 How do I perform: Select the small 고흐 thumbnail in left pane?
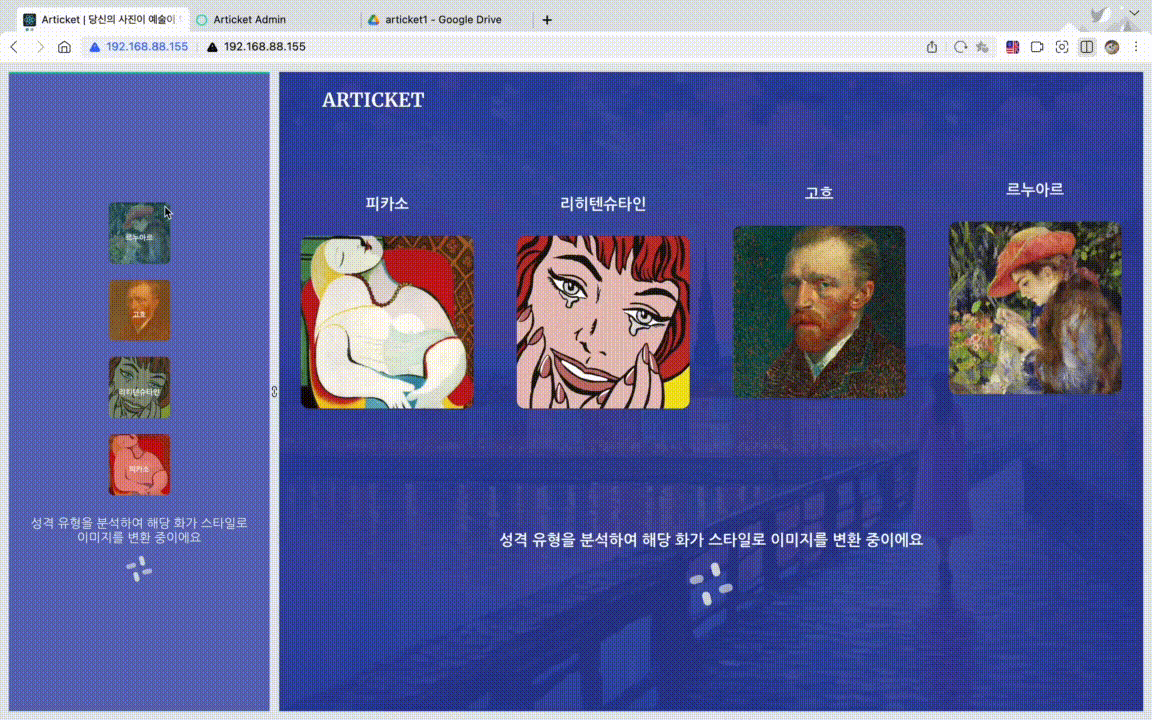(x=140, y=311)
